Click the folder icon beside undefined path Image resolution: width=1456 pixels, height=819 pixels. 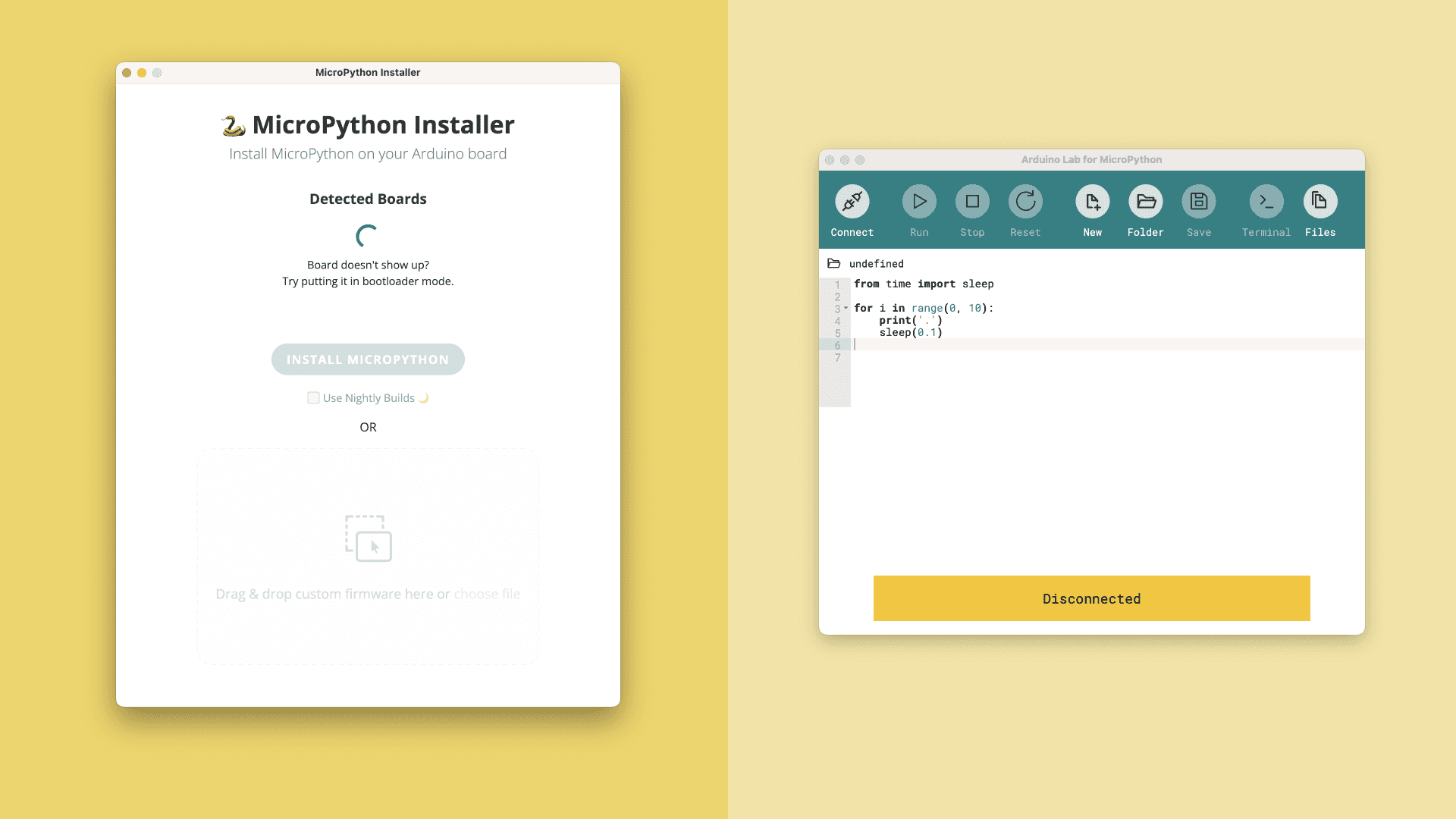tap(834, 263)
